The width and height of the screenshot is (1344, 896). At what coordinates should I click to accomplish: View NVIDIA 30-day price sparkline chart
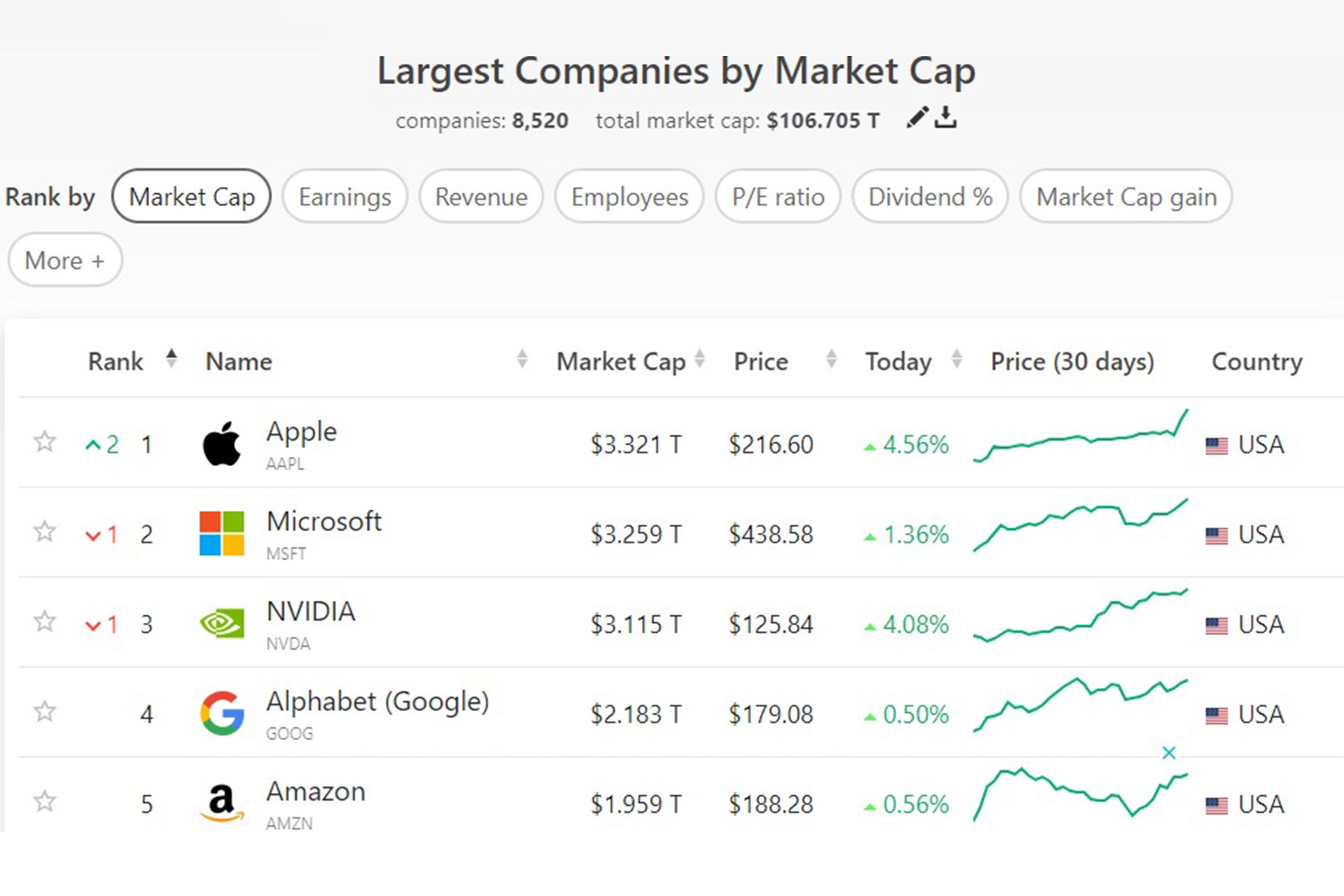(x=1080, y=616)
